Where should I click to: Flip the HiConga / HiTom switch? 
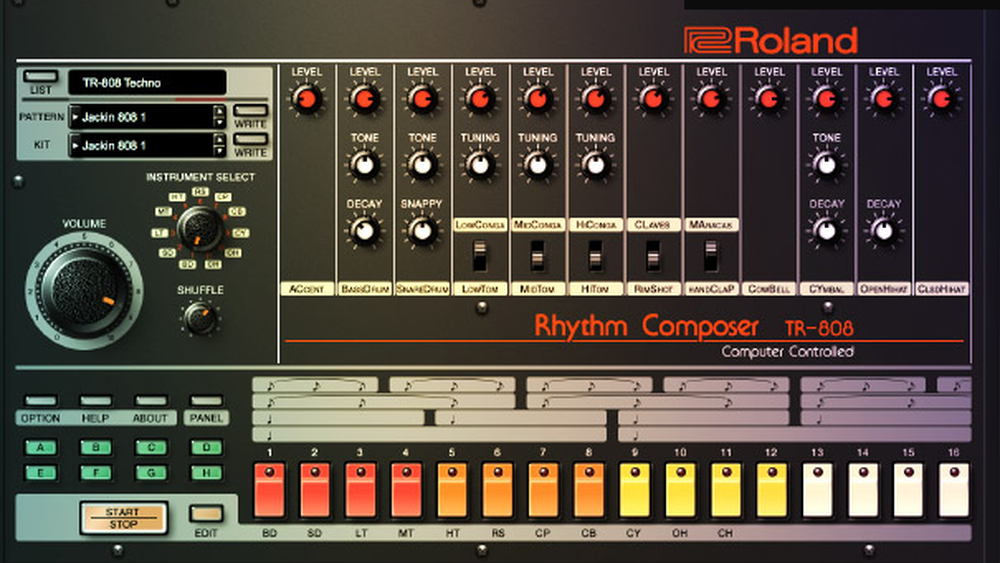(595, 256)
